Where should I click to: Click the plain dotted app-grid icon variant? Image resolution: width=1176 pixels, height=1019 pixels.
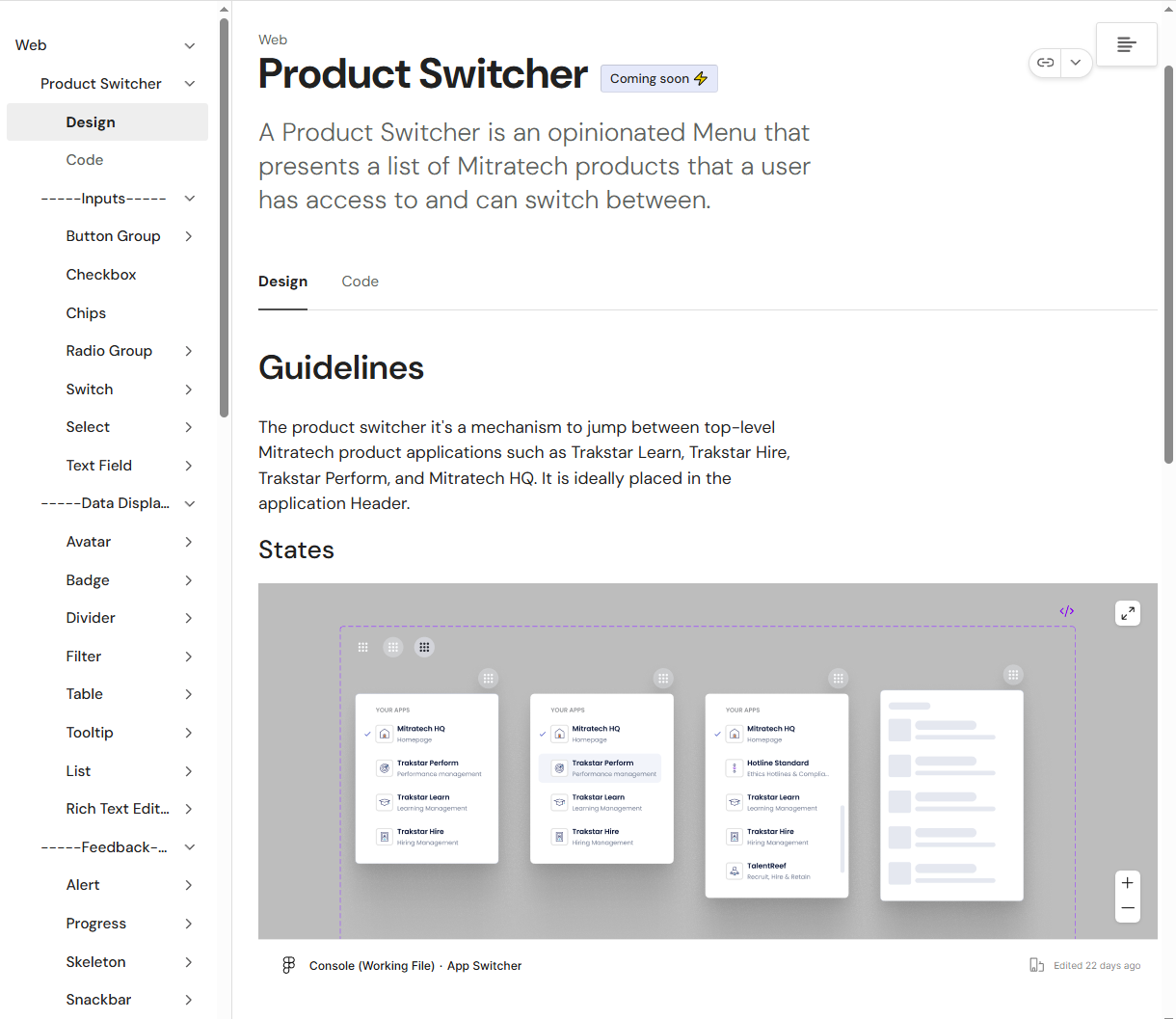pyautogui.click(x=363, y=647)
